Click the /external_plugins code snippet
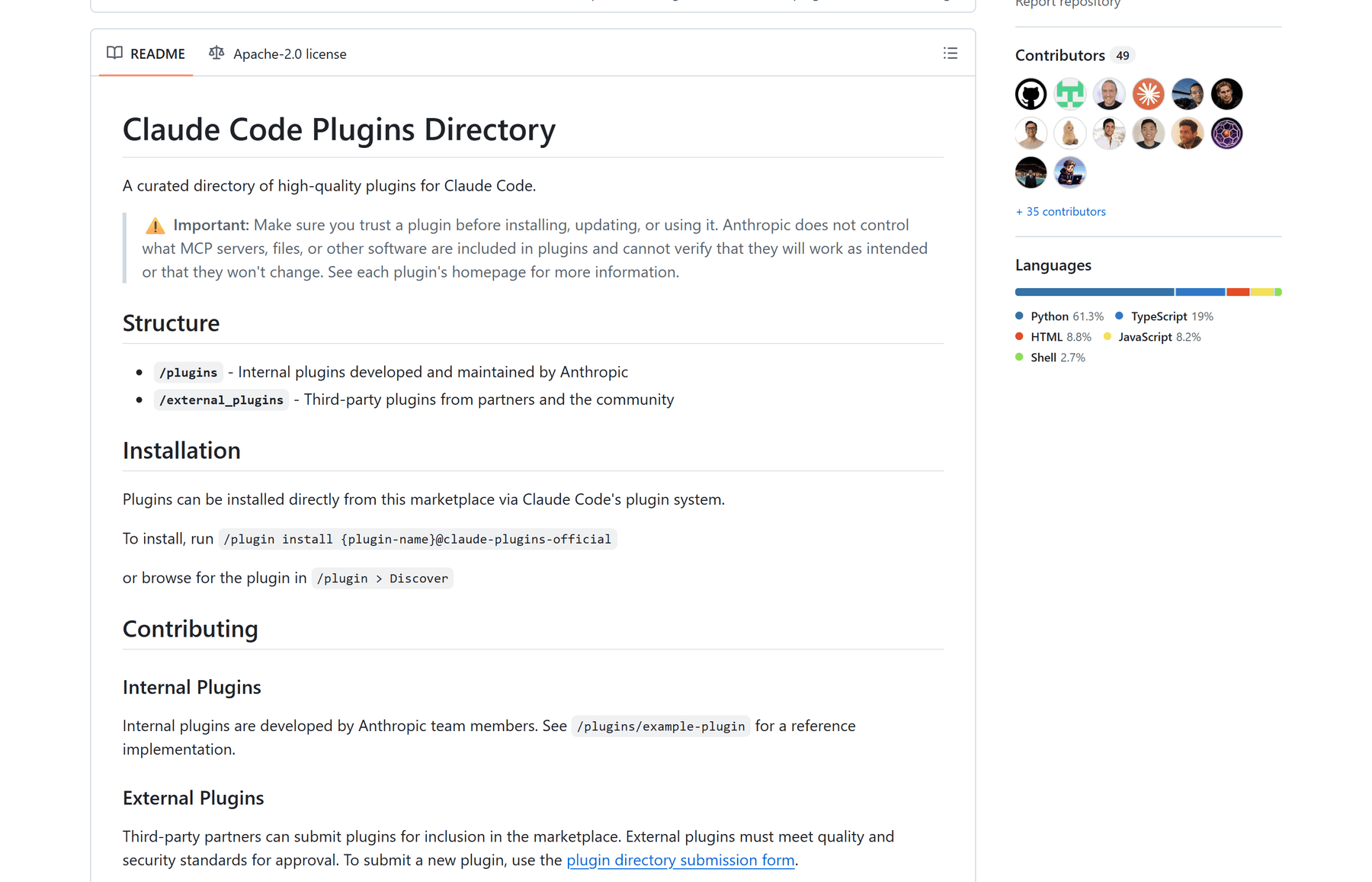The height and width of the screenshot is (882, 1372). [x=221, y=399]
